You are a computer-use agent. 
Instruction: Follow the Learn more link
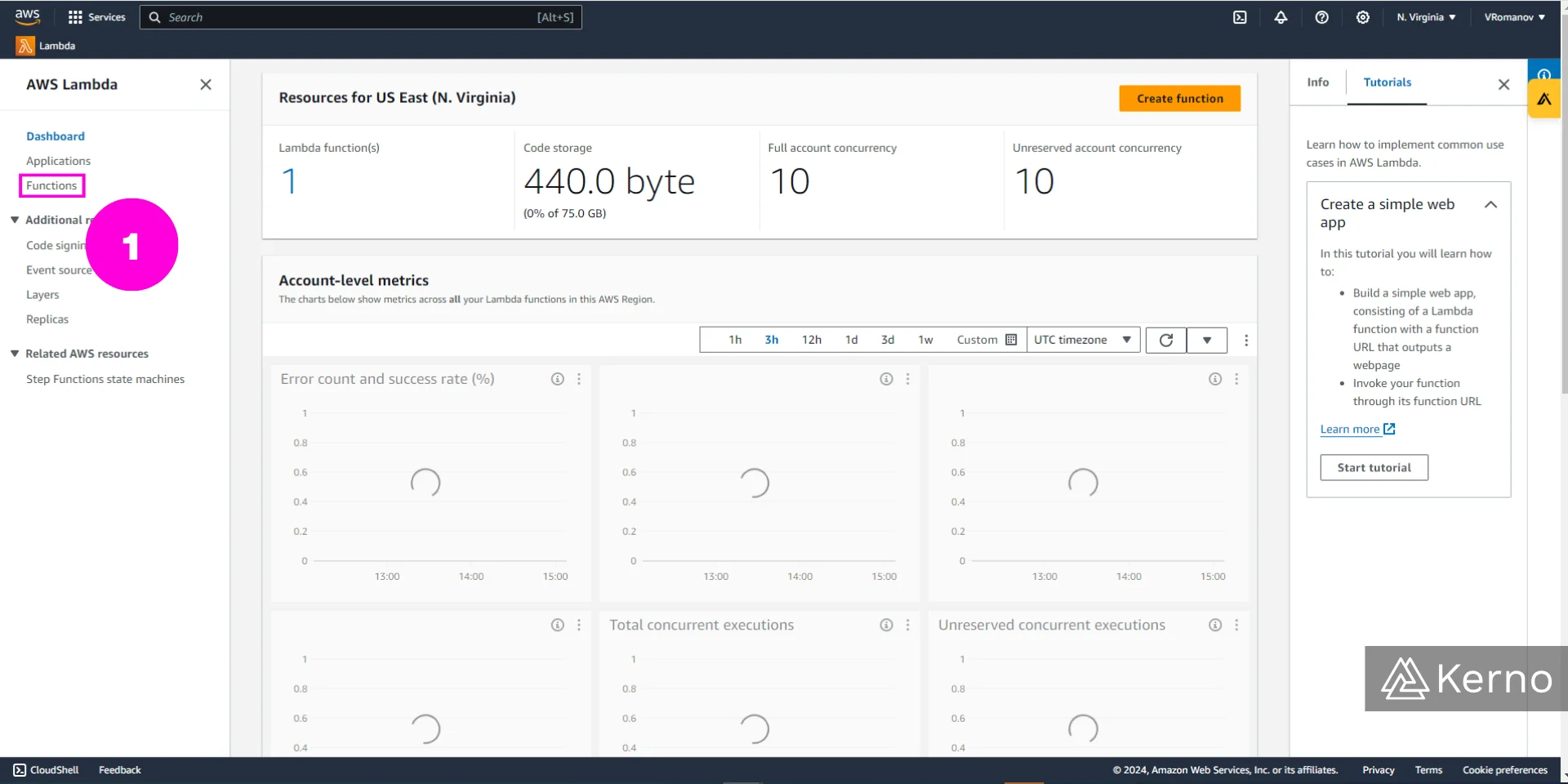pyautogui.click(x=1349, y=429)
